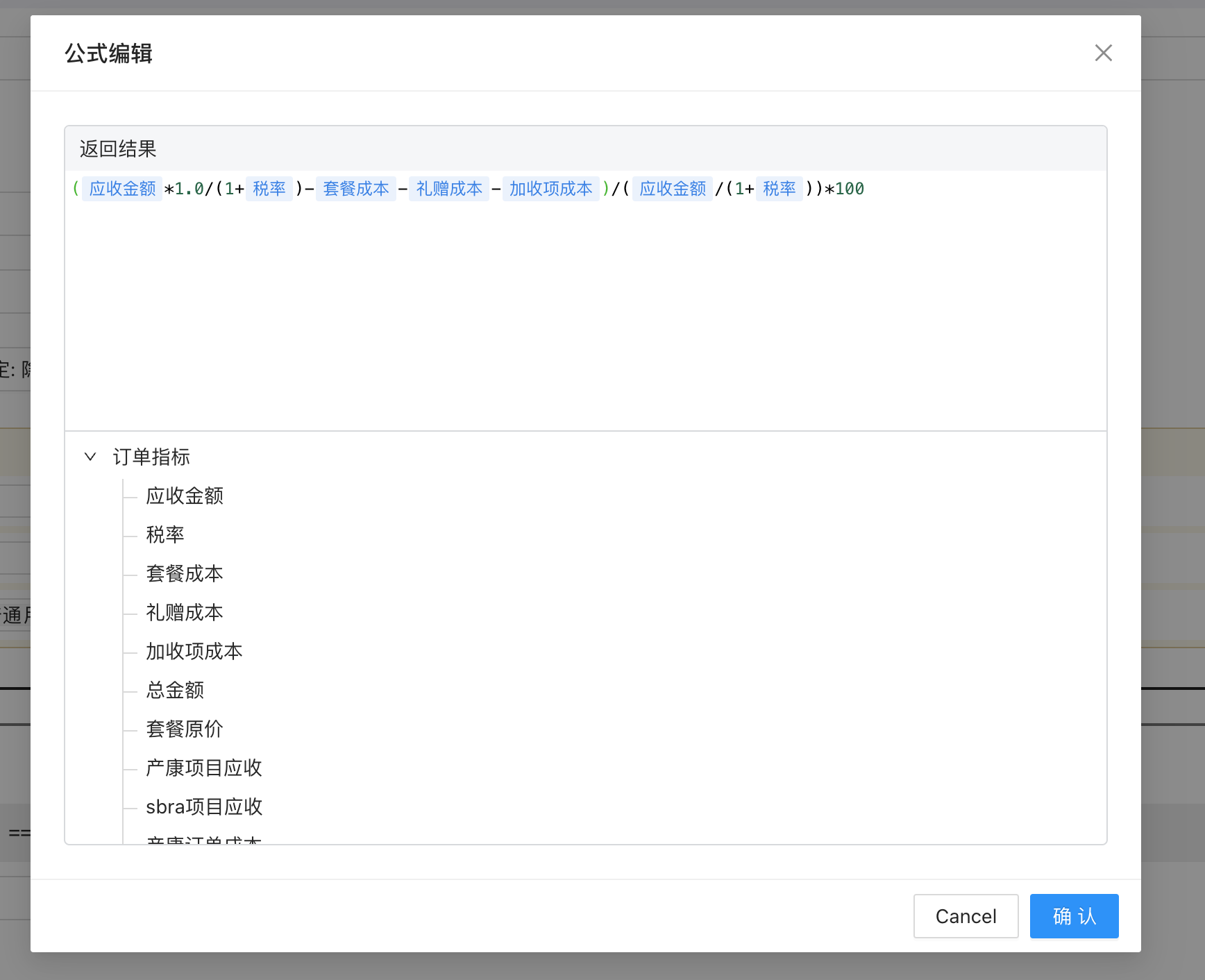The height and width of the screenshot is (980, 1205).
Task: Choose 总金额 in the indicator list
Action: pyautogui.click(x=175, y=690)
